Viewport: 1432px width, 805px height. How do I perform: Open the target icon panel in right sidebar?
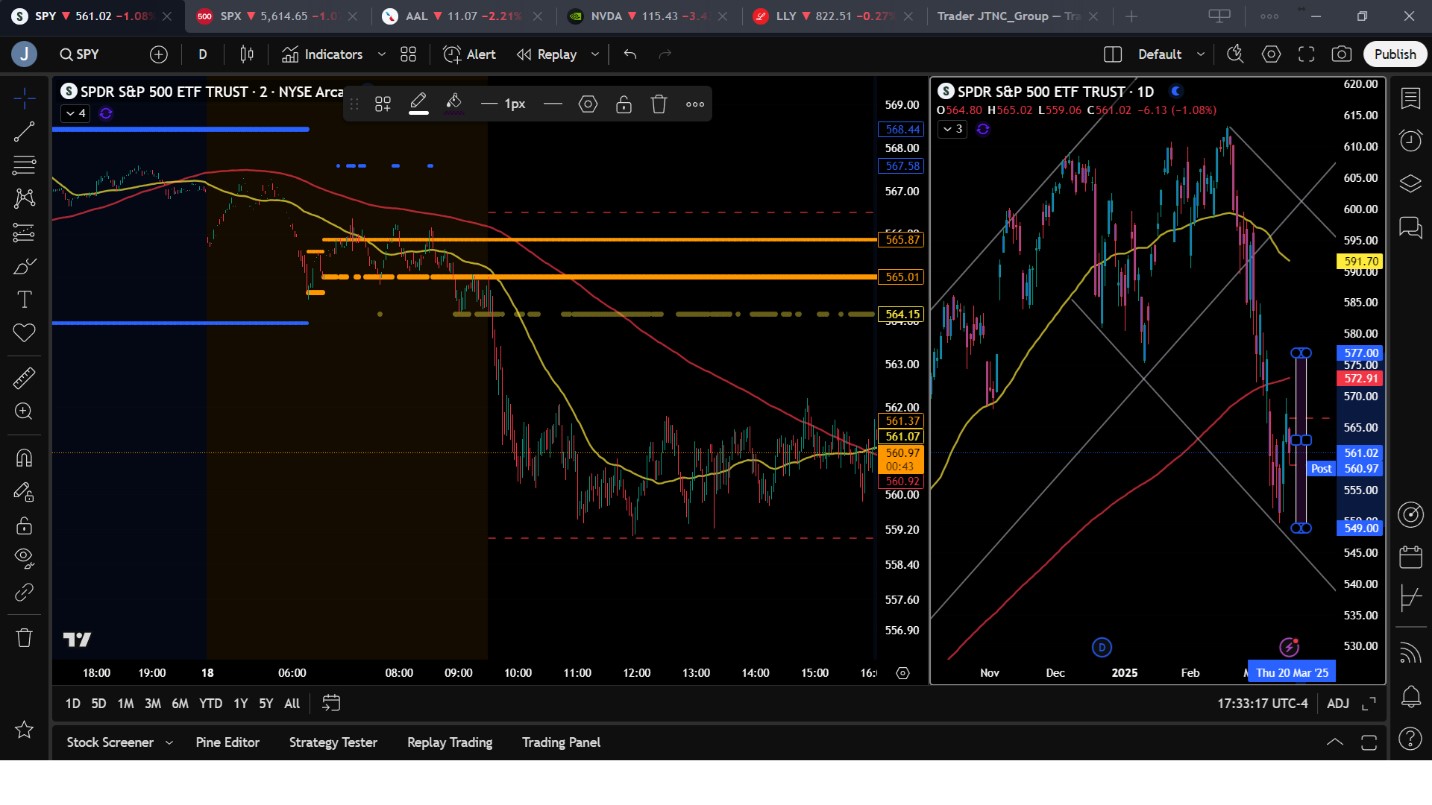tap(1411, 515)
